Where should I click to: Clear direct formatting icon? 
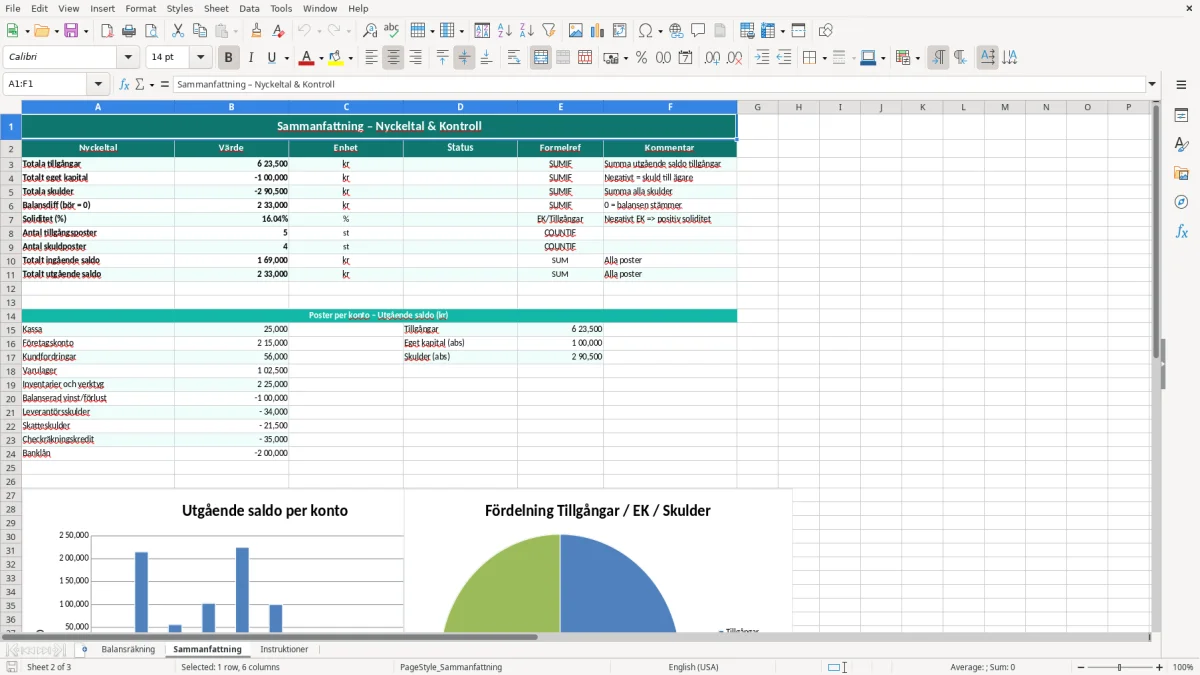279,31
